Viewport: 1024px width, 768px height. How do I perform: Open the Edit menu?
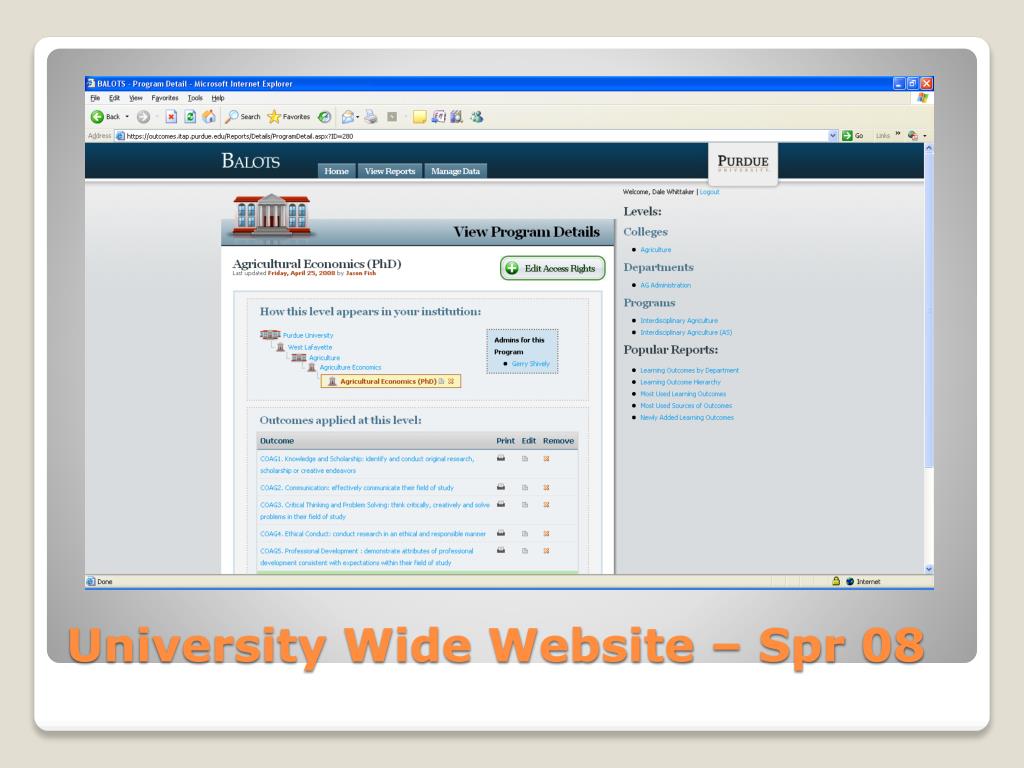[x=114, y=98]
